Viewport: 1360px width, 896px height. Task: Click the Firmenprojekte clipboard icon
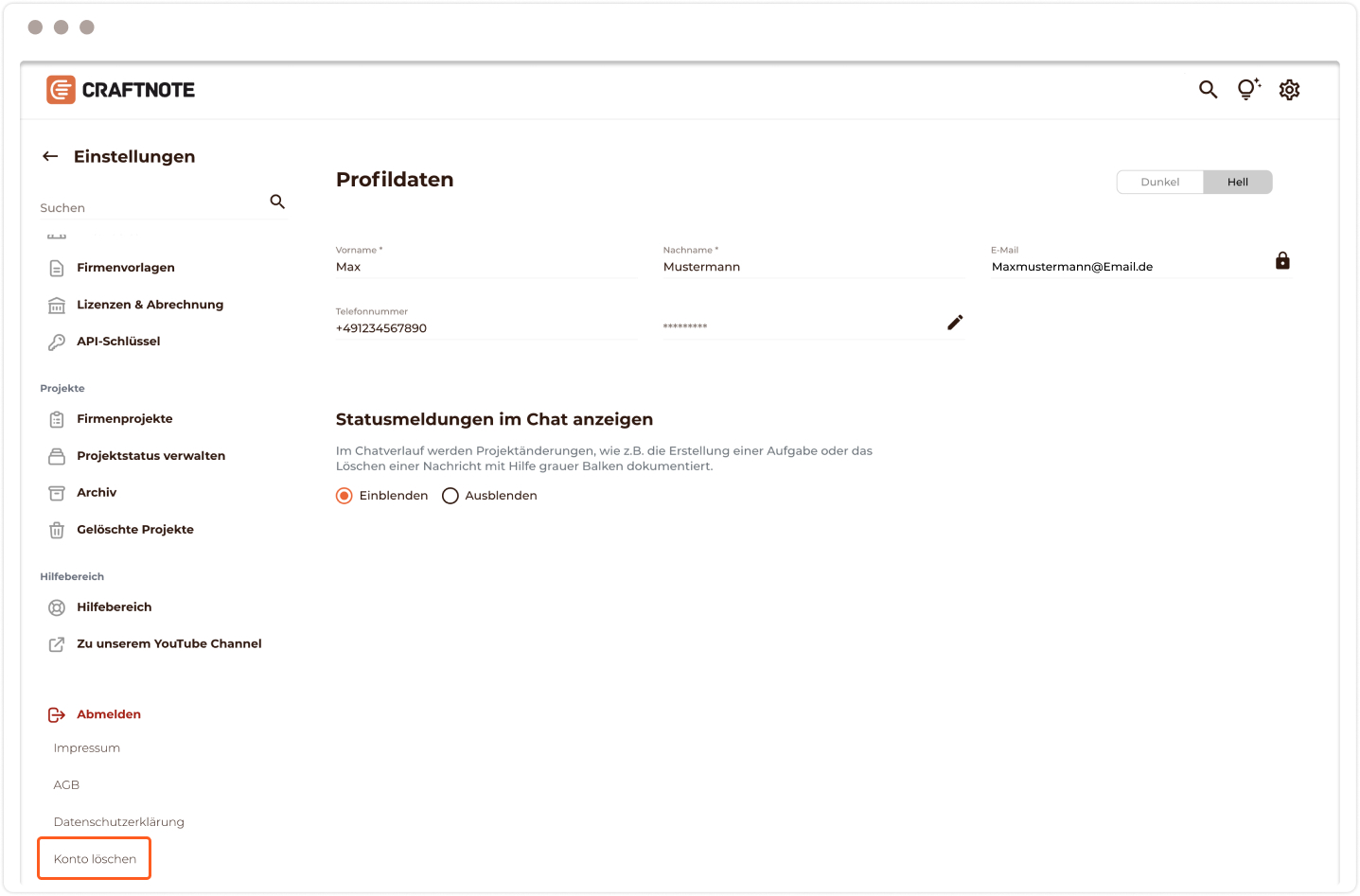pos(57,419)
